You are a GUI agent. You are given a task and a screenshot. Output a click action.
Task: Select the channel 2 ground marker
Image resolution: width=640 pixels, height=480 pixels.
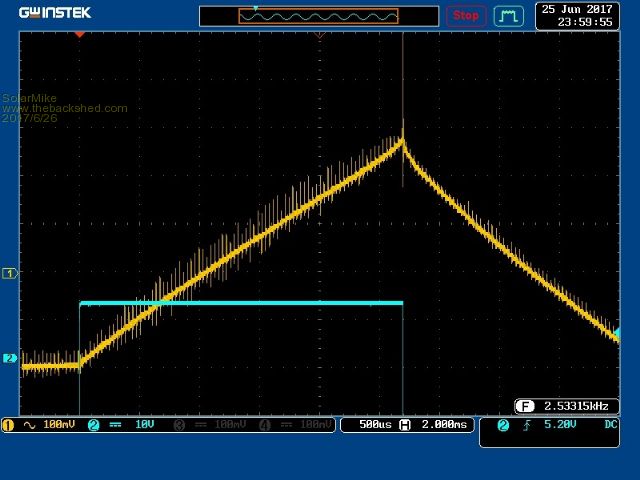pyautogui.click(x=10, y=358)
